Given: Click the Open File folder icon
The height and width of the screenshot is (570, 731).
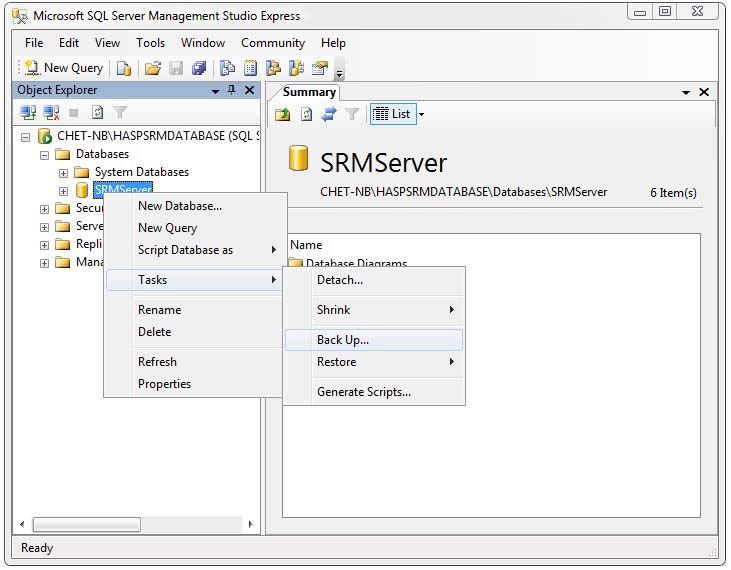Looking at the screenshot, I should coord(152,68).
